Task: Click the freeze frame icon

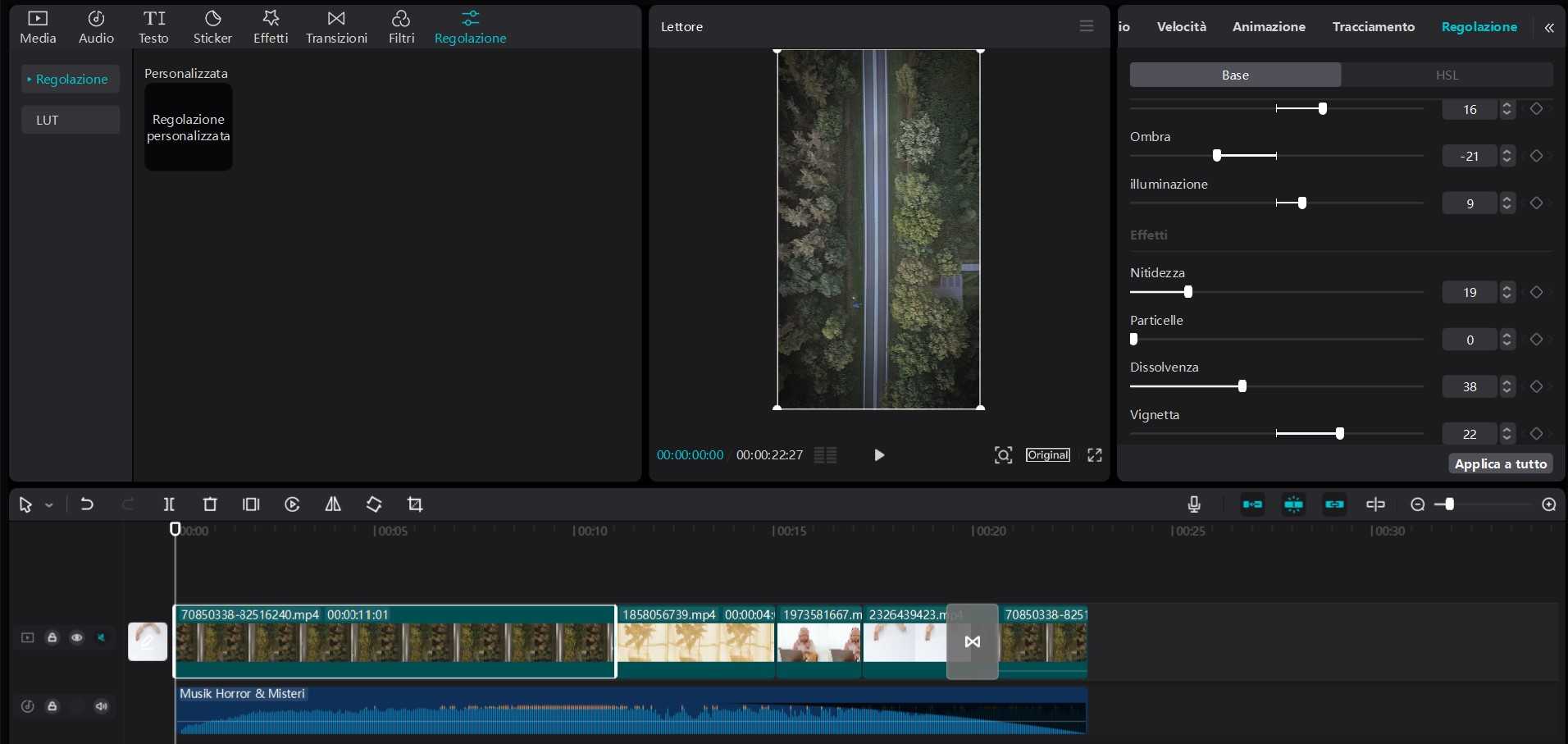Action: coord(251,504)
